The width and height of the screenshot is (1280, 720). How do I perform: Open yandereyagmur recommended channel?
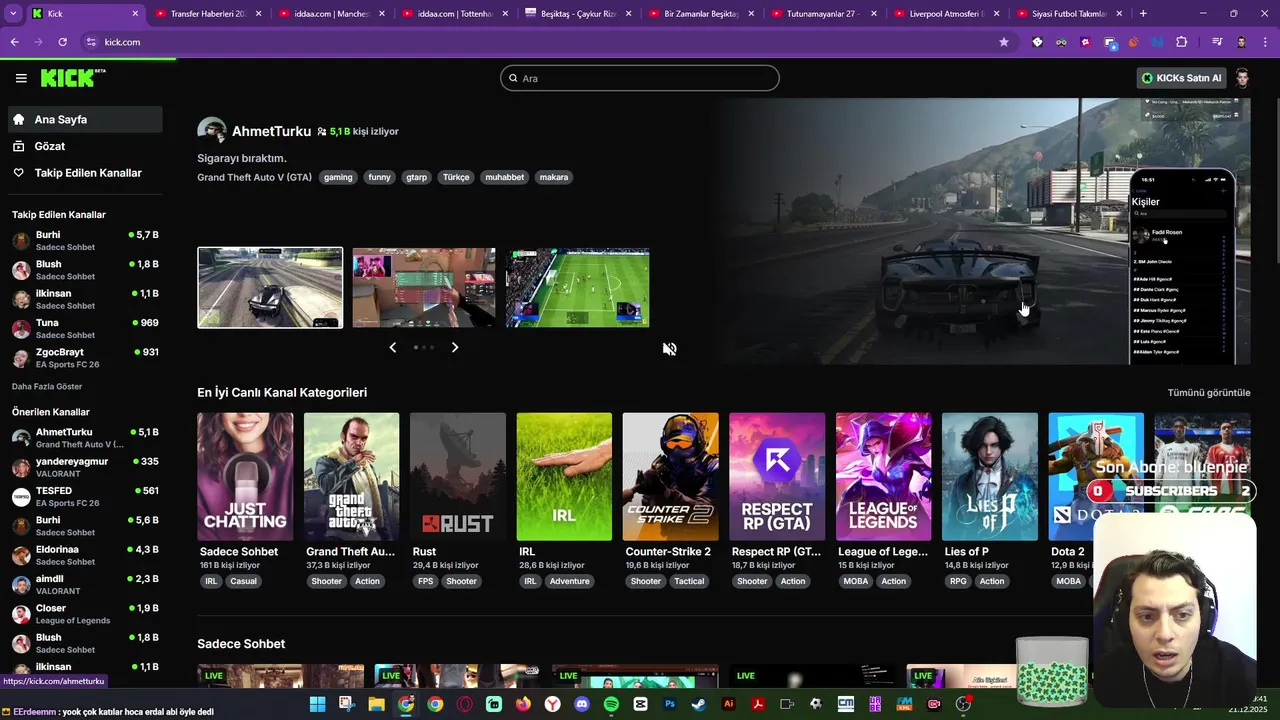coord(85,467)
